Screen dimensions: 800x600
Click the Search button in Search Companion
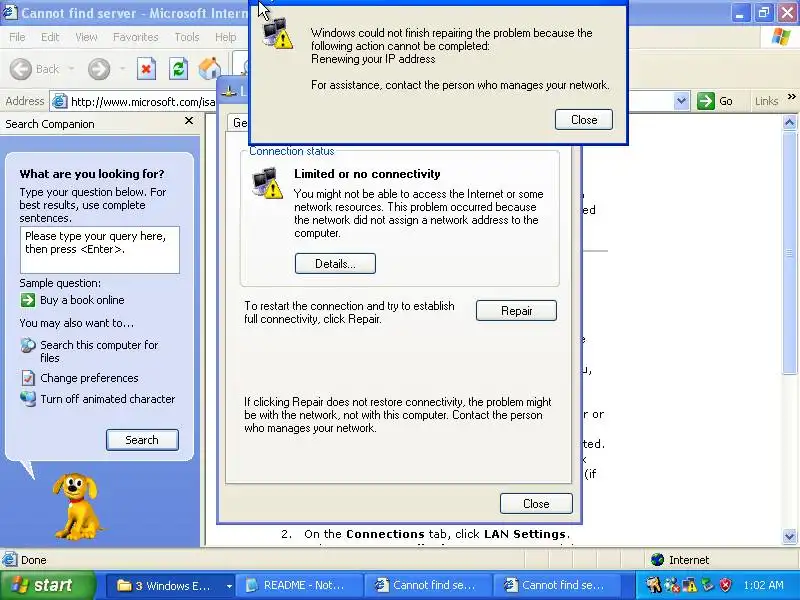coord(142,440)
